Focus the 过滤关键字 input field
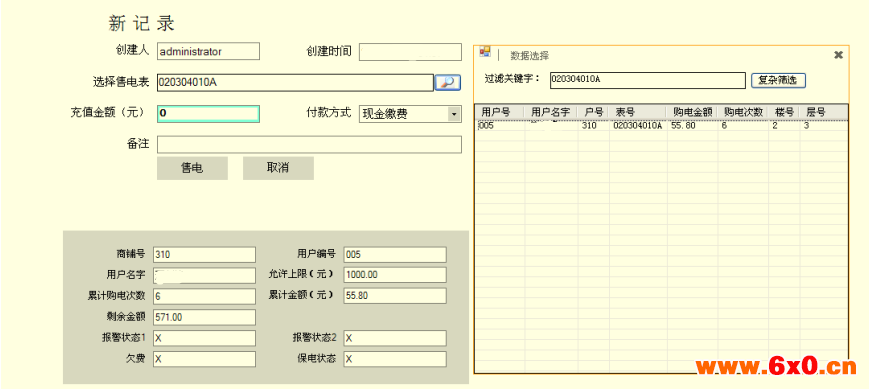Image resolution: width=869 pixels, height=389 pixels. click(648, 80)
